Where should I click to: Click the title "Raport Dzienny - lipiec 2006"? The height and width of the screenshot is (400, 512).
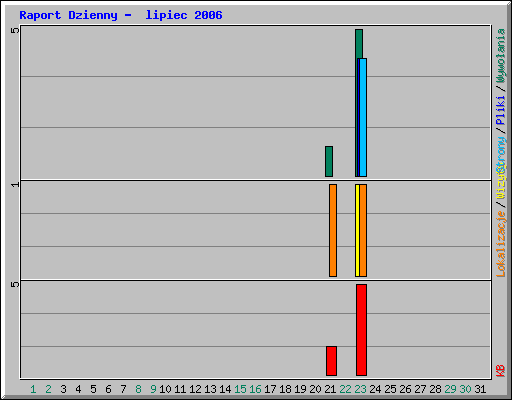(121, 15)
